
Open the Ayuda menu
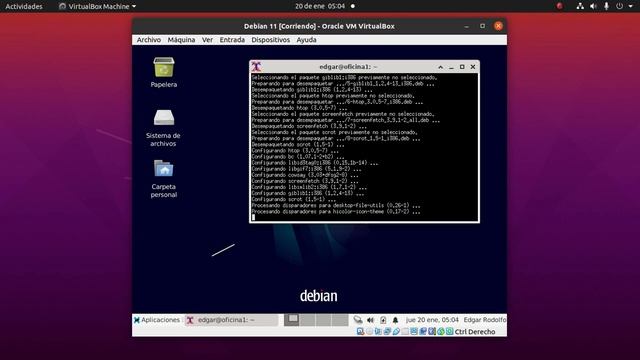pos(307,40)
